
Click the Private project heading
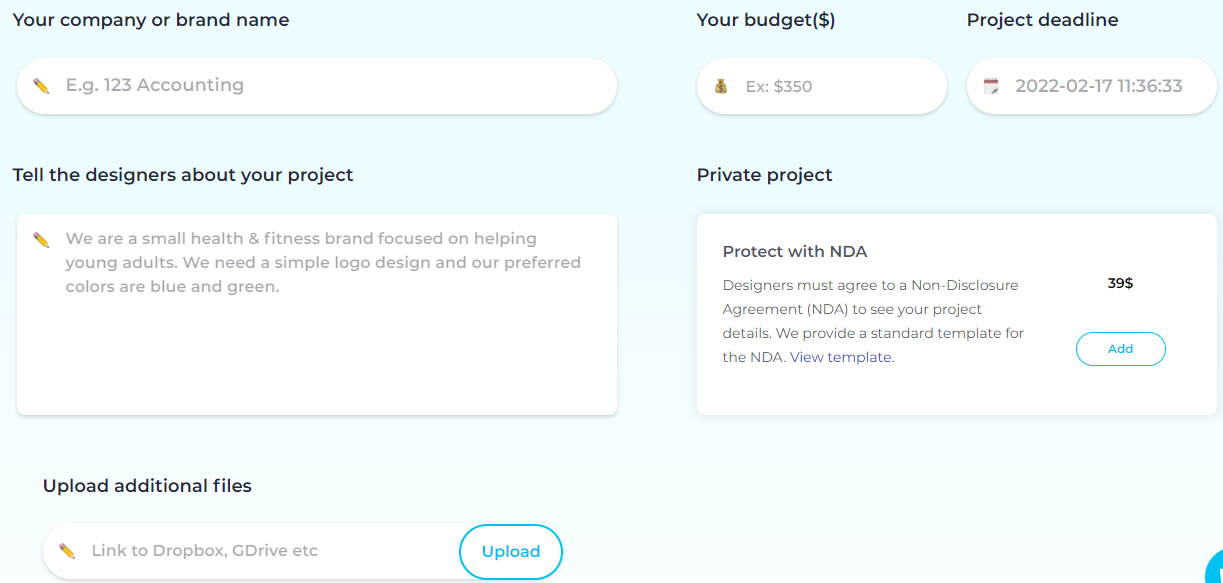point(765,175)
